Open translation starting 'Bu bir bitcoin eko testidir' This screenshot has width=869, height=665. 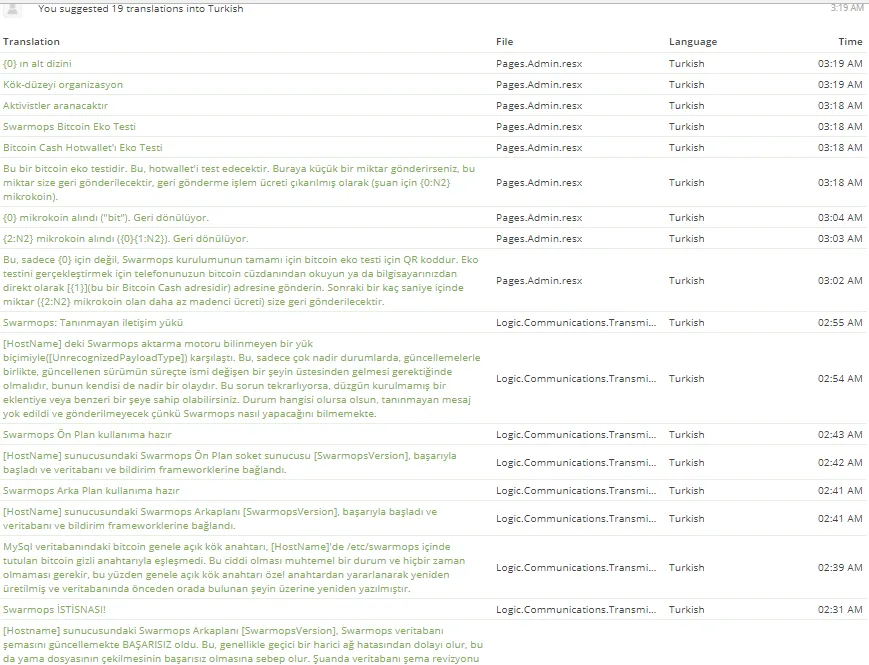(x=239, y=182)
